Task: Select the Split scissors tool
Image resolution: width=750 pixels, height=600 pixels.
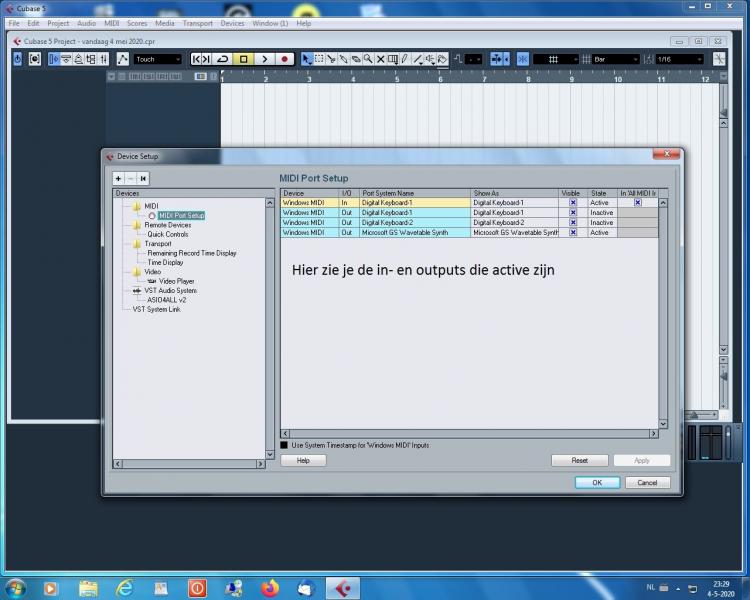Action: [x=331, y=59]
